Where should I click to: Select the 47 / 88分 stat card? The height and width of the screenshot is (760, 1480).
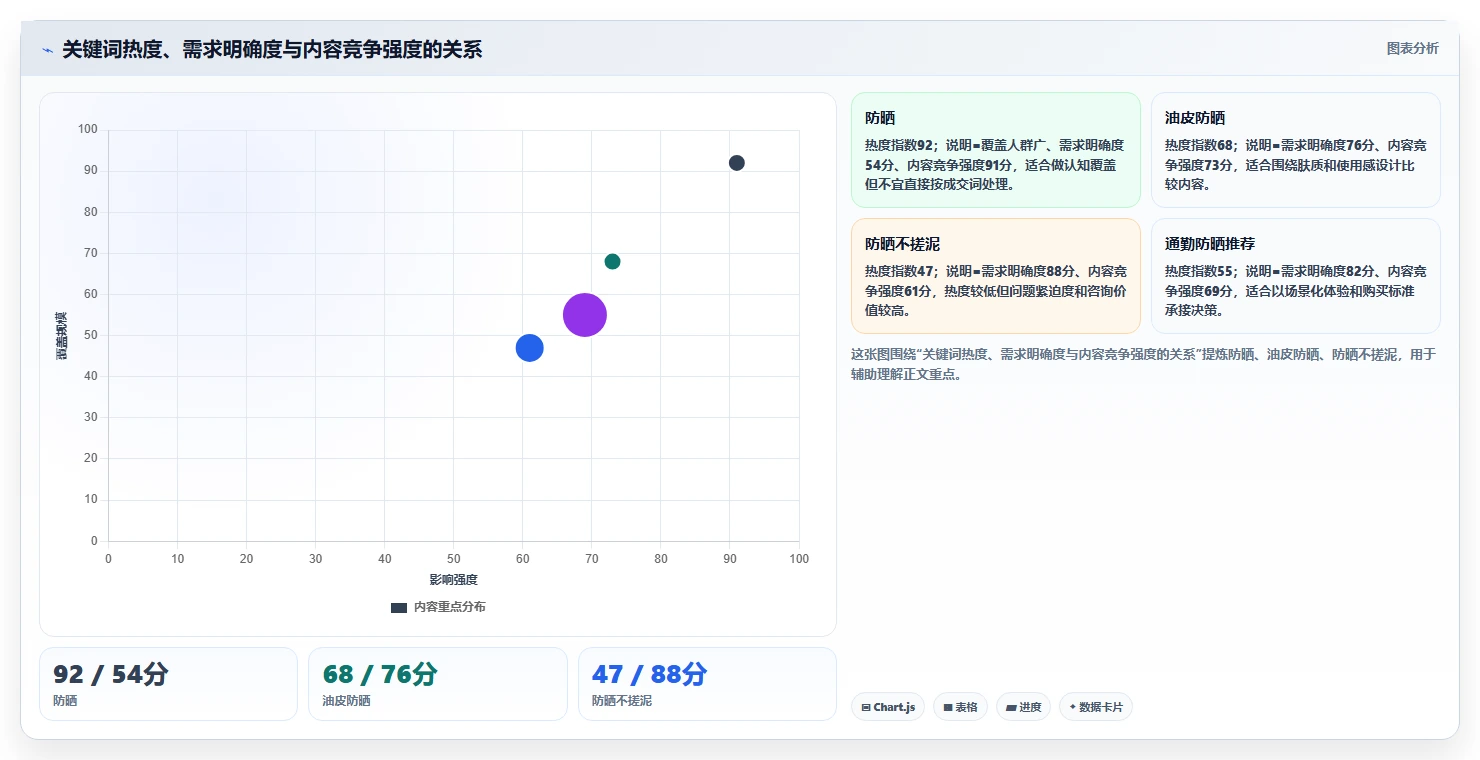(x=707, y=684)
